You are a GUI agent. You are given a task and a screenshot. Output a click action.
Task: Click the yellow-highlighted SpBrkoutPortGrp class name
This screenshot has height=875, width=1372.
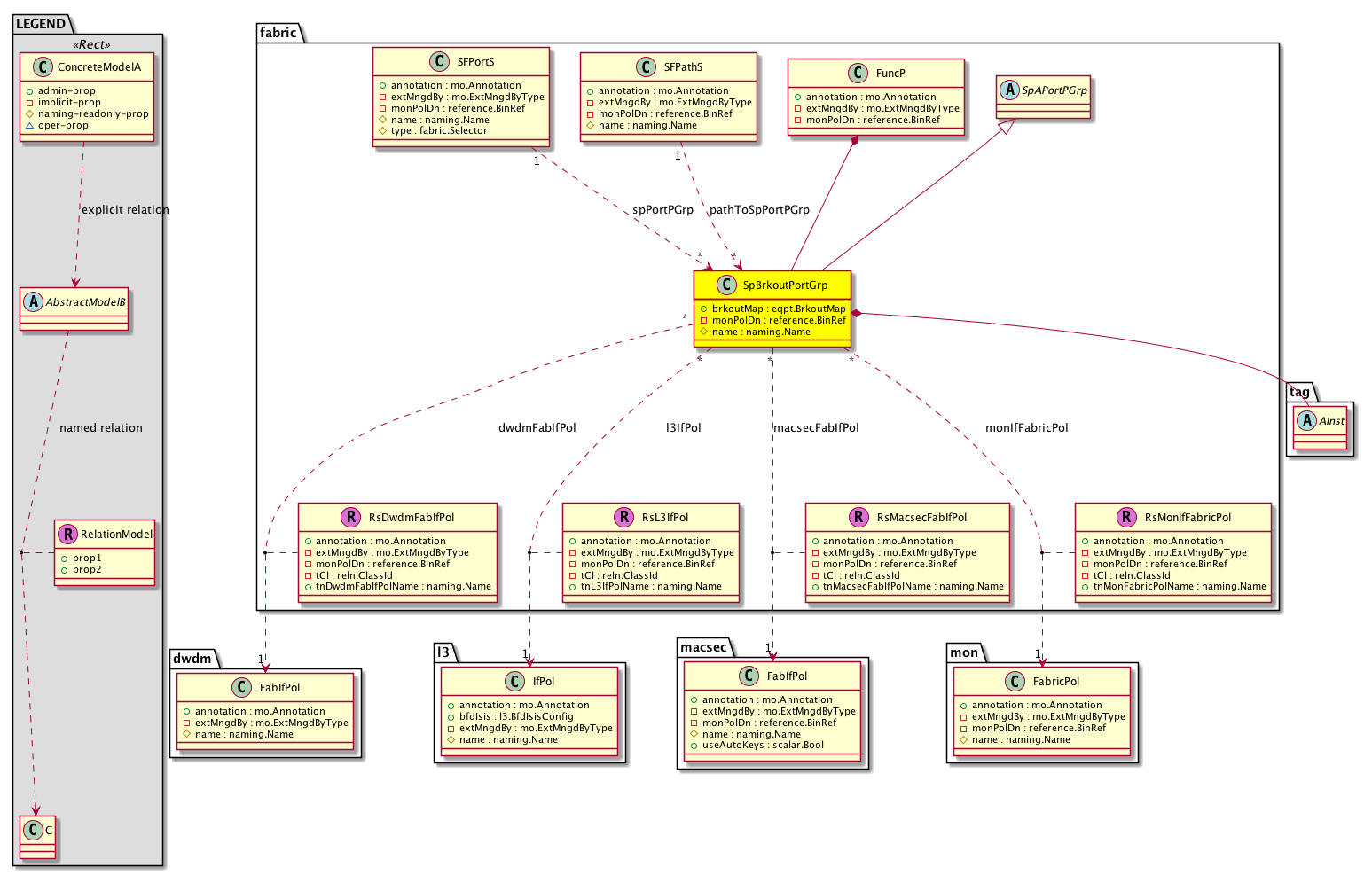pyautogui.click(x=785, y=285)
